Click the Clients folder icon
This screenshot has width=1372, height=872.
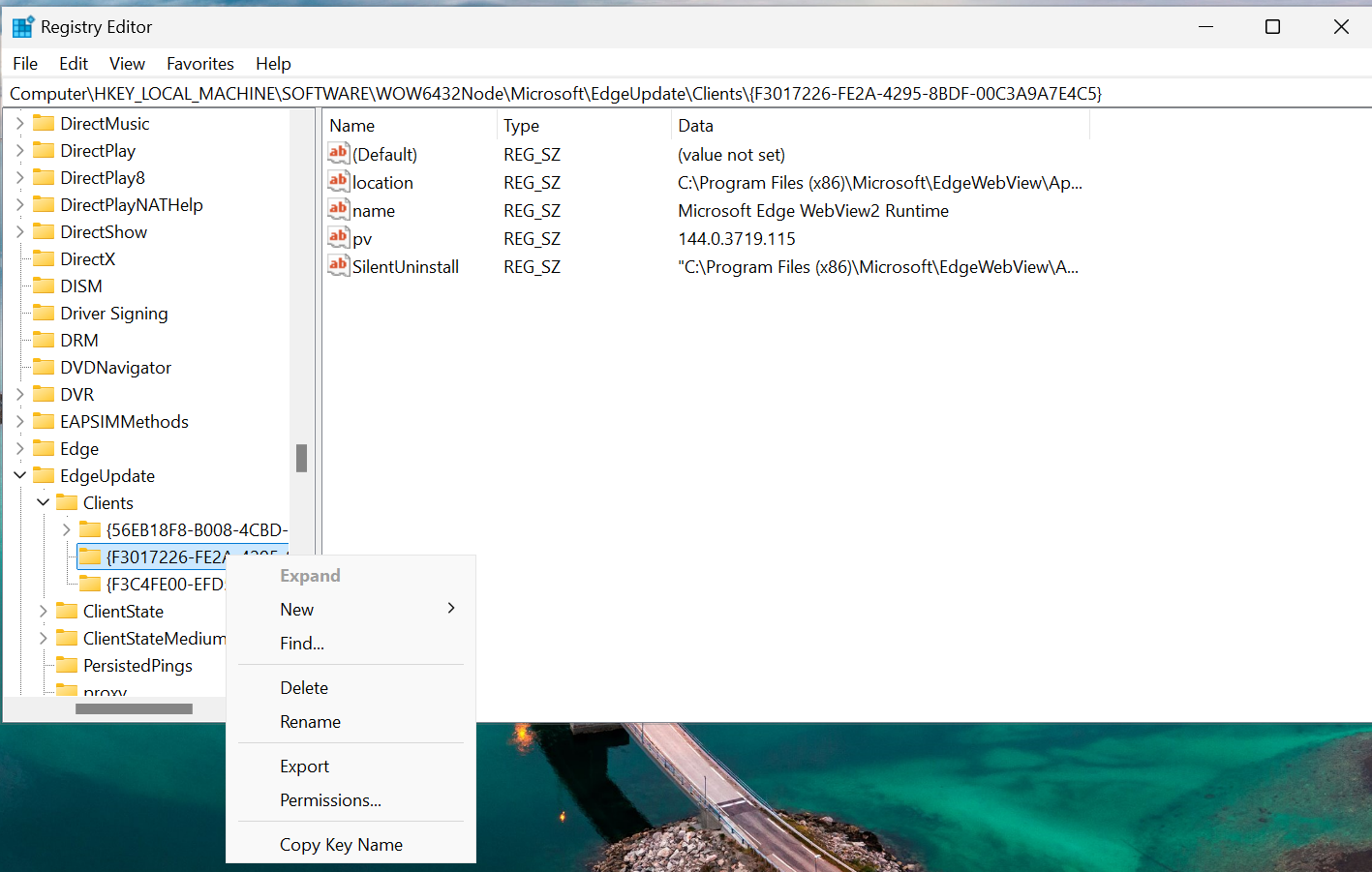pyautogui.click(x=67, y=502)
